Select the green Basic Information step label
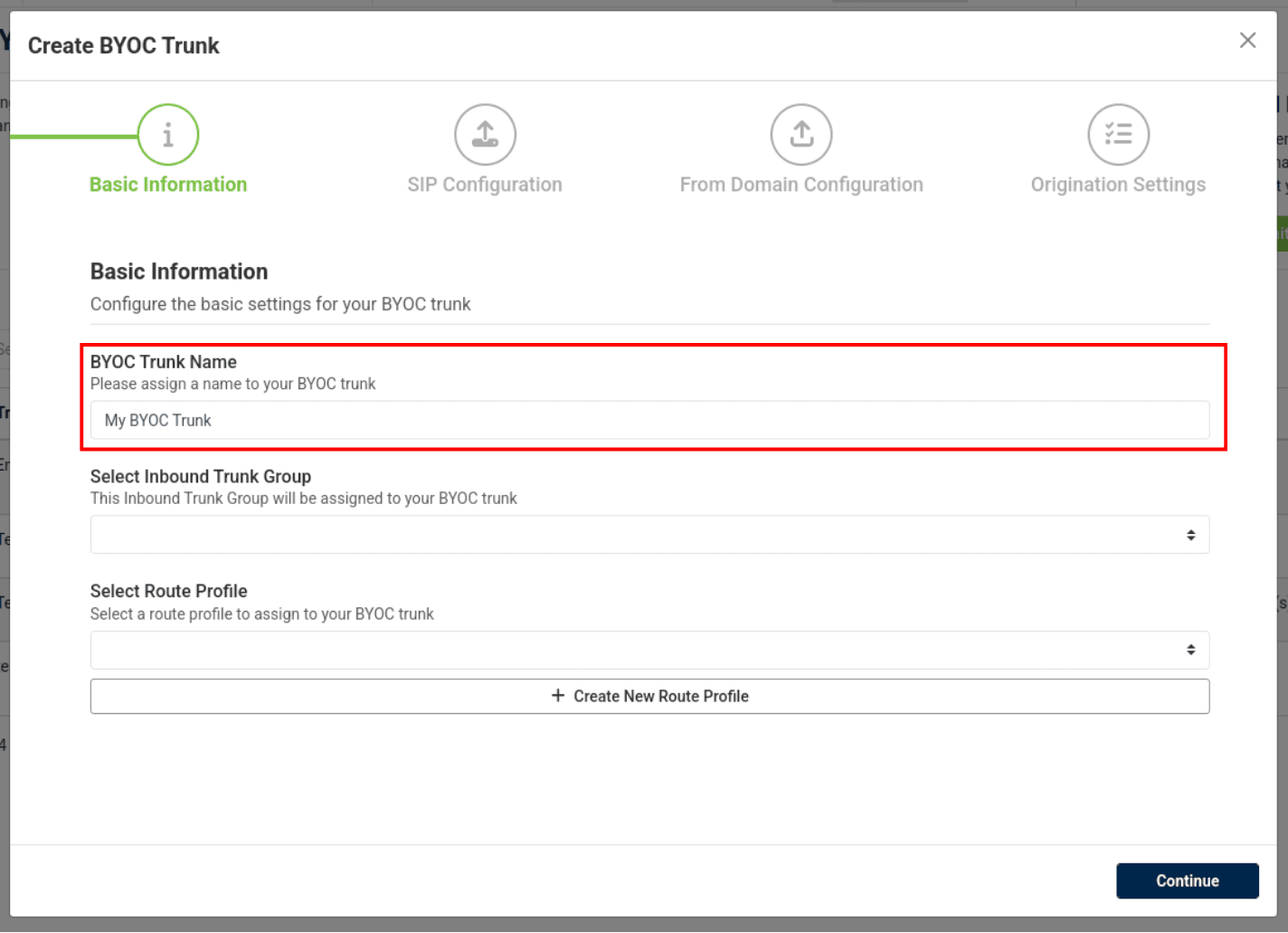The width and height of the screenshot is (1288, 933). coord(168,185)
